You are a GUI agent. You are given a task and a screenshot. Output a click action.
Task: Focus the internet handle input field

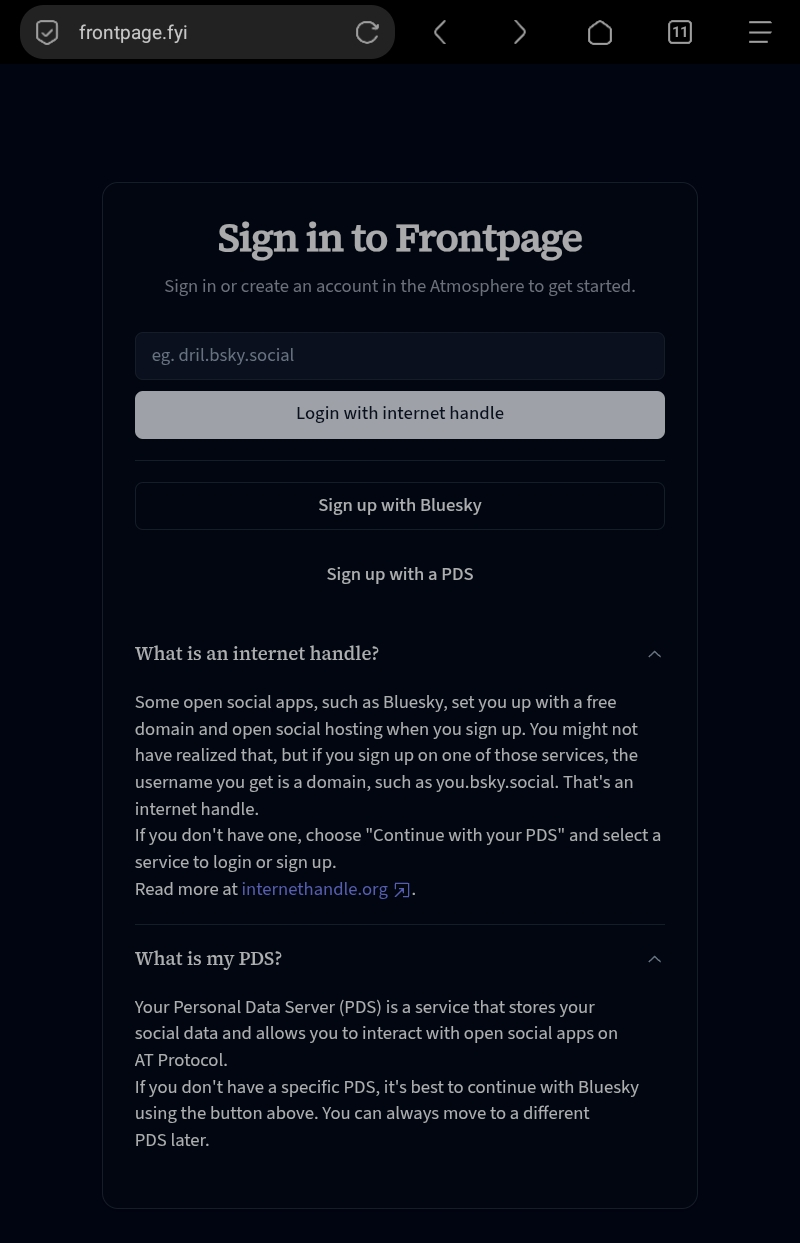coord(400,356)
